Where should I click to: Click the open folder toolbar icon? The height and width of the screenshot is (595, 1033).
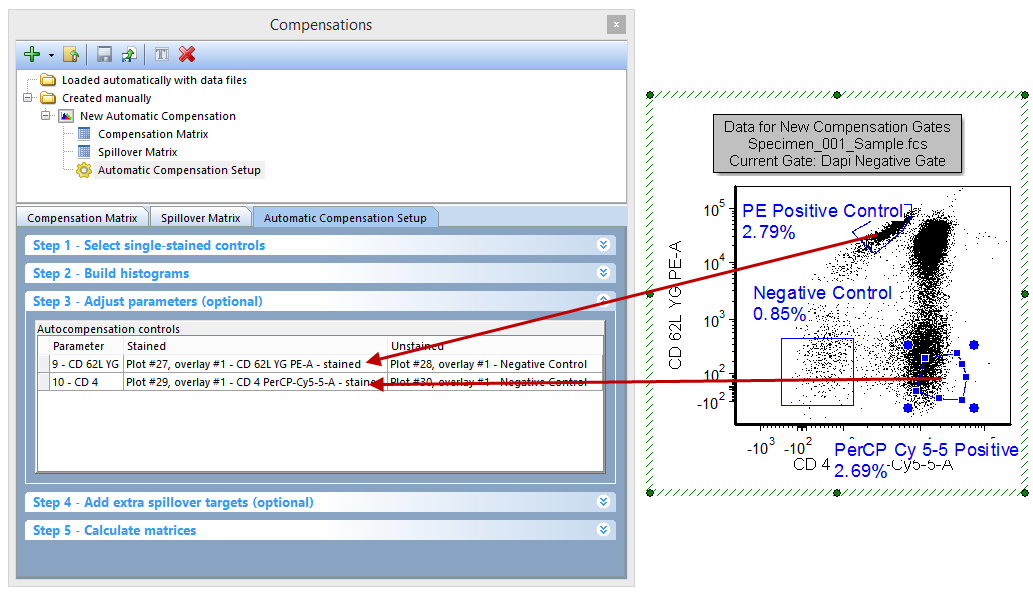(x=71, y=55)
